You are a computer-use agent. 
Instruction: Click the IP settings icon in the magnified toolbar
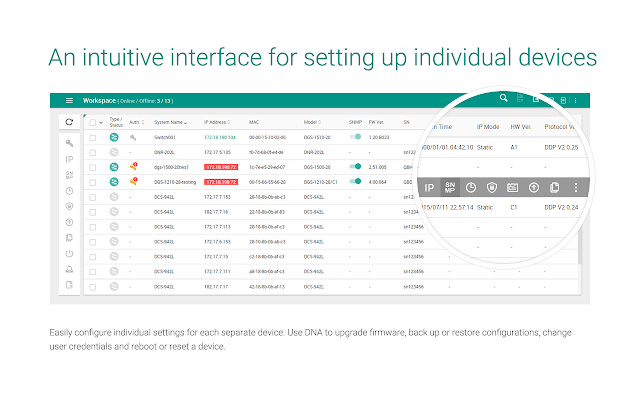click(x=429, y=187)
